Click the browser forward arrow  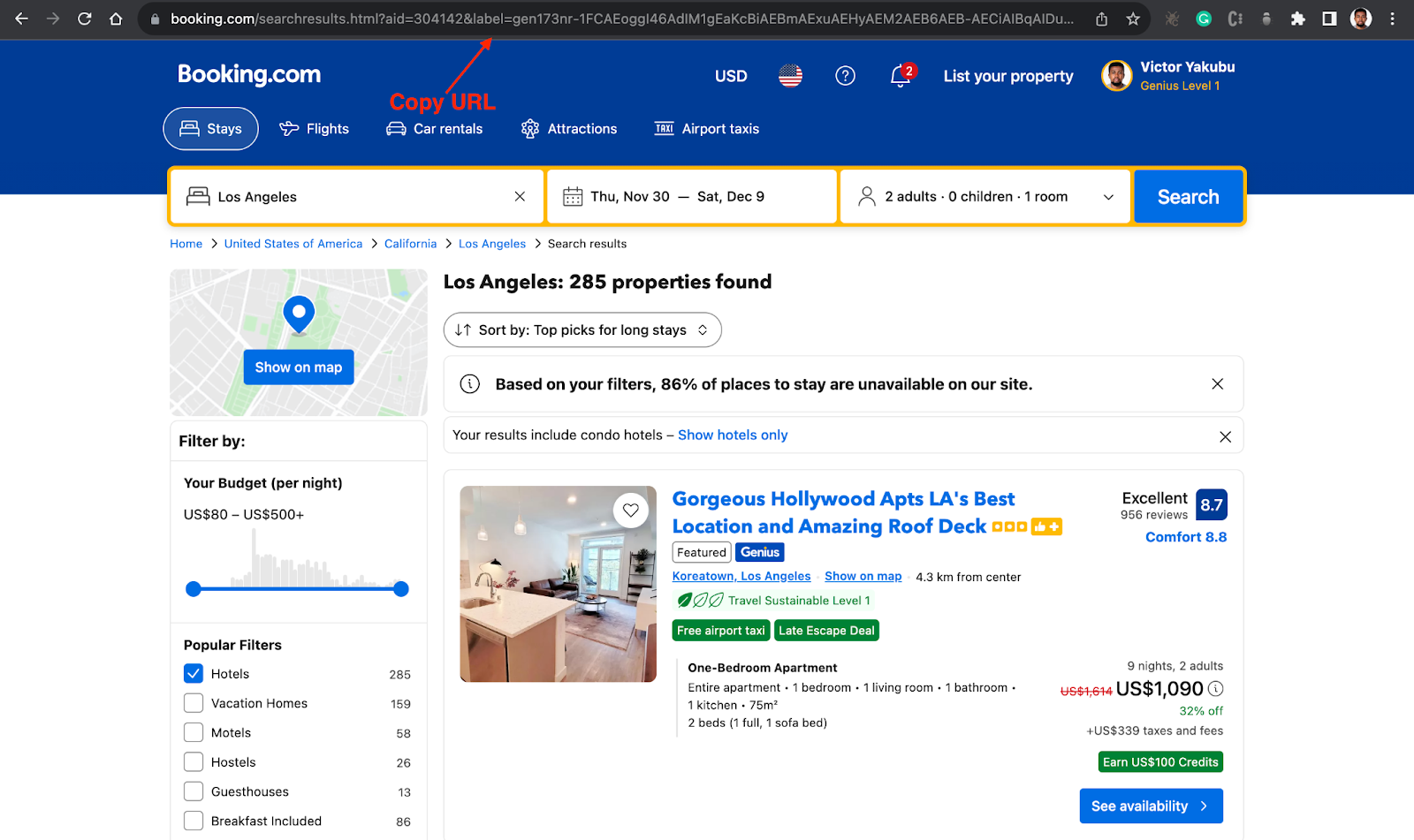click(x=53, y=19)
